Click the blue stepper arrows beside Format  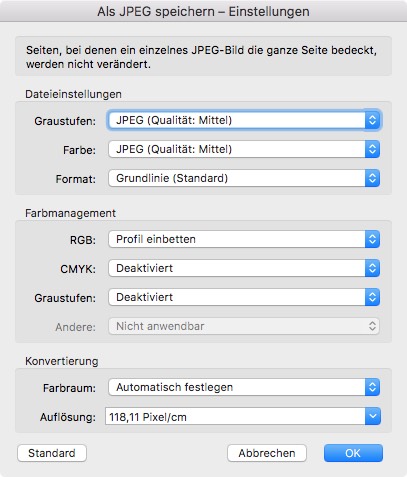(372, 178)
